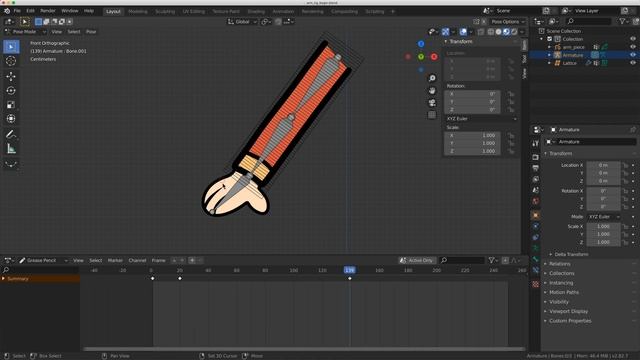The width and height of the screenshot is (640, 360).
Task: Select the Lattice item in outliner
Action: 569,63
